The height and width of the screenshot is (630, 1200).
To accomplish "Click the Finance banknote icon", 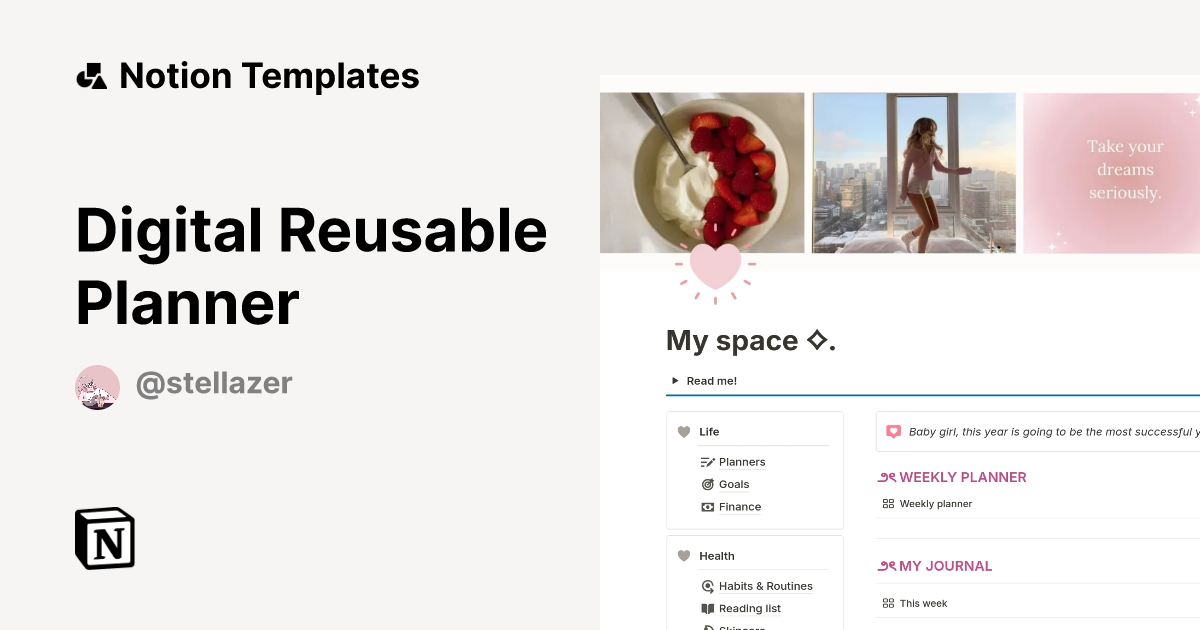I will [708, 507].
